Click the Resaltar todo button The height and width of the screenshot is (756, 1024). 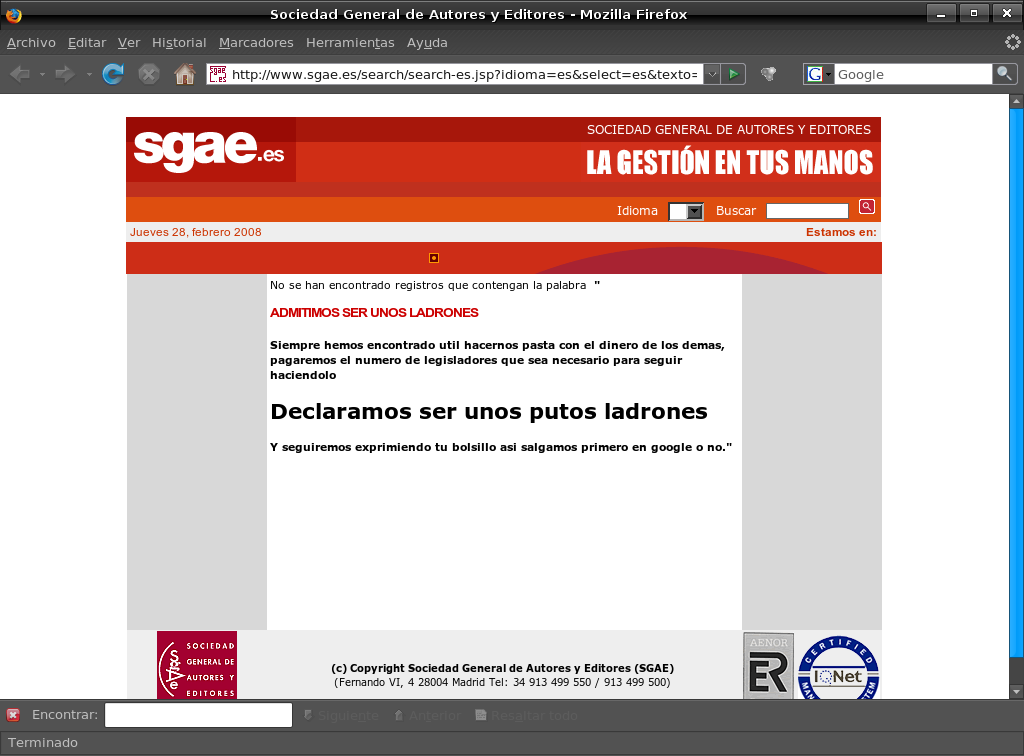click(526, 716)
